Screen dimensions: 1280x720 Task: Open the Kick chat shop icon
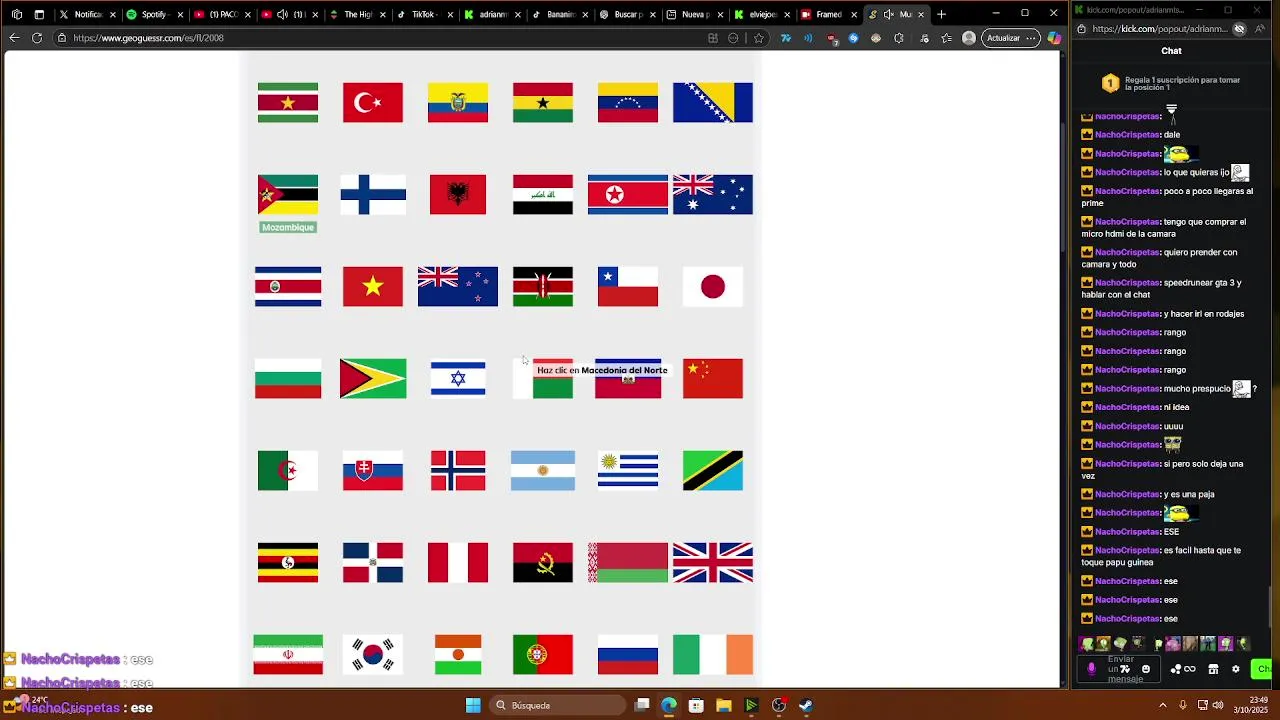[1213, 669]
